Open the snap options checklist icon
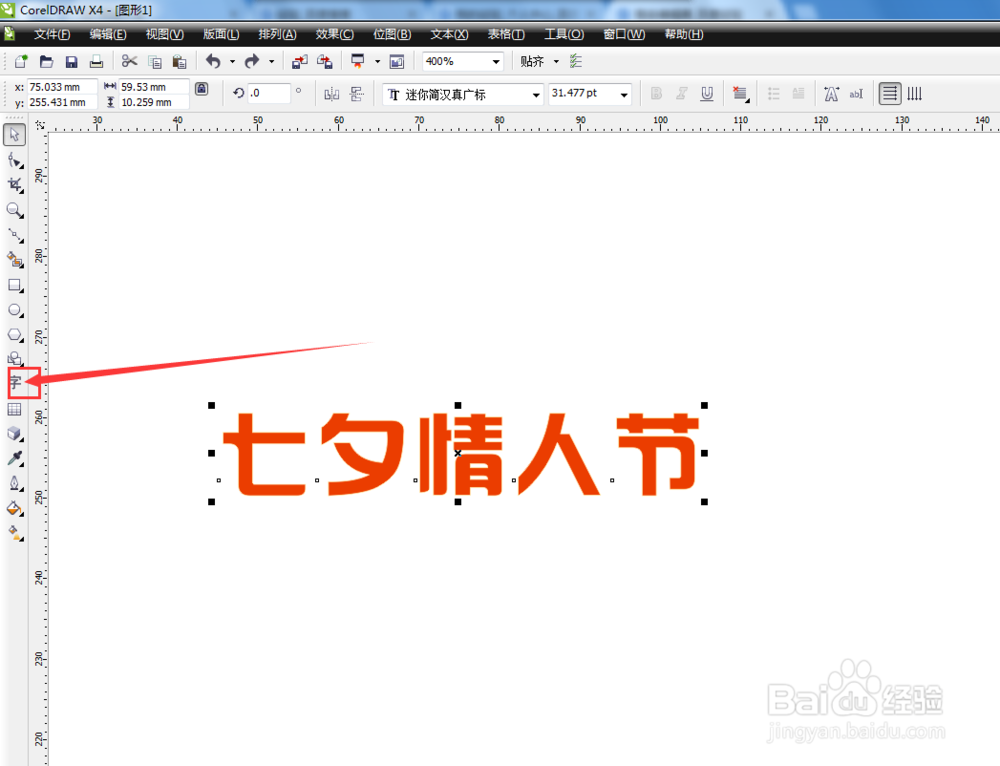Viewport: 1000px width, 766px height. 576,61
